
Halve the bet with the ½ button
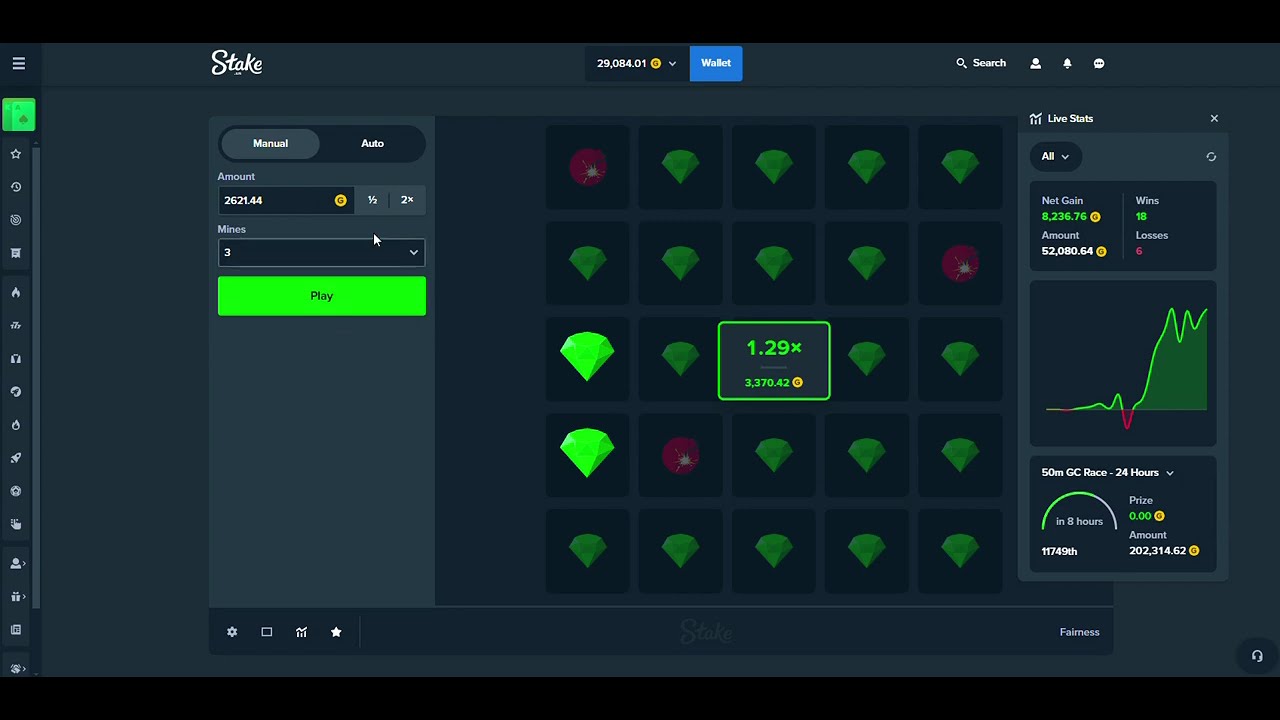click(x=372, y=200)
